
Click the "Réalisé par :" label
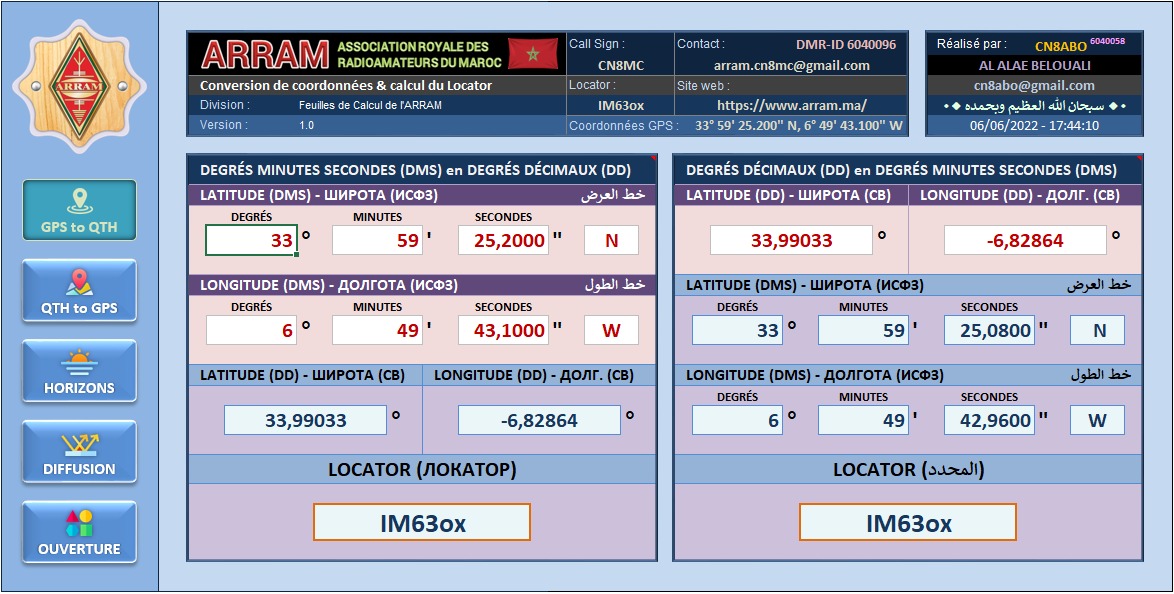pyautogui.click(x=971, y=44)
